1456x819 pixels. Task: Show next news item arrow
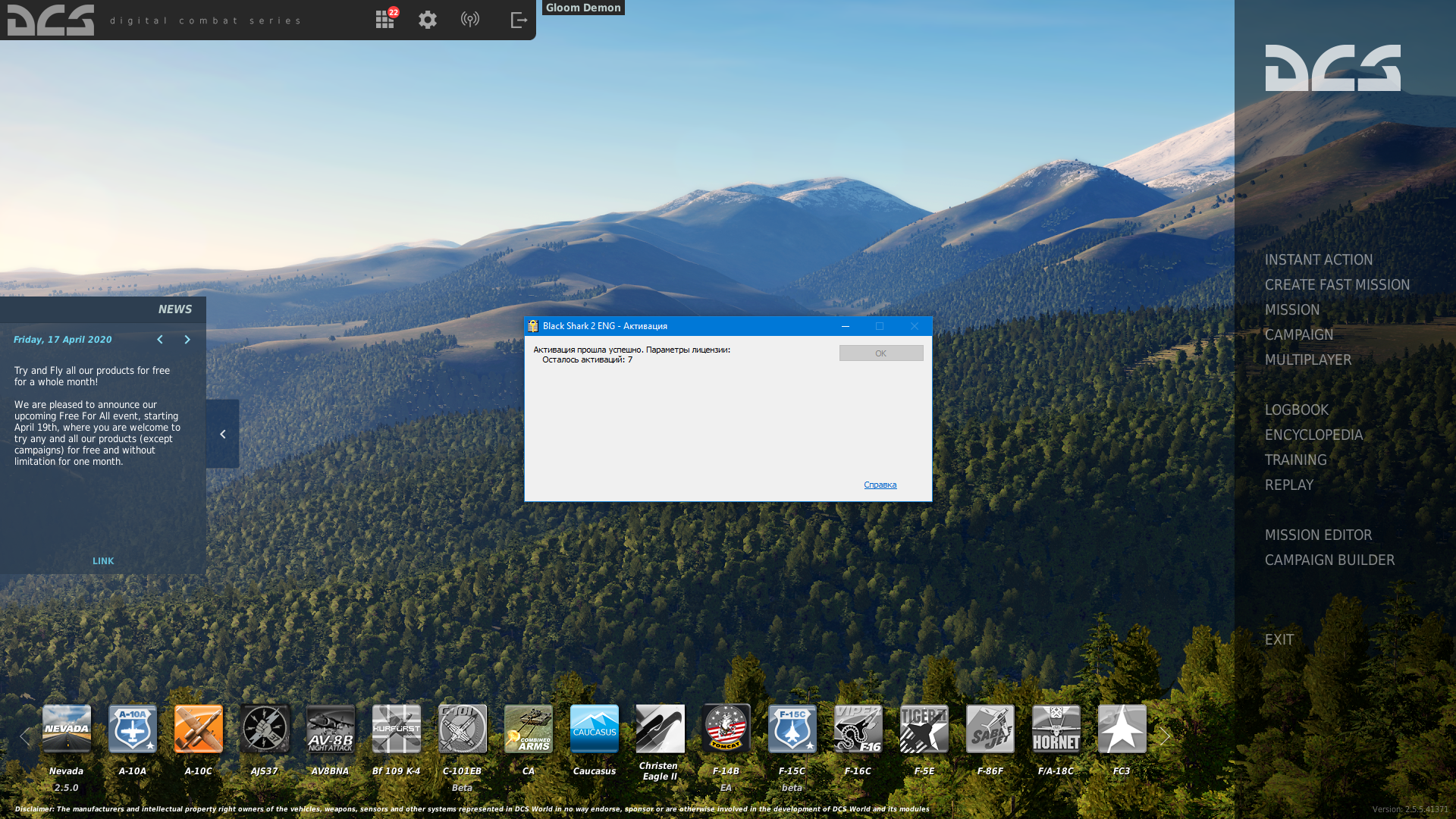click(187, 340)
